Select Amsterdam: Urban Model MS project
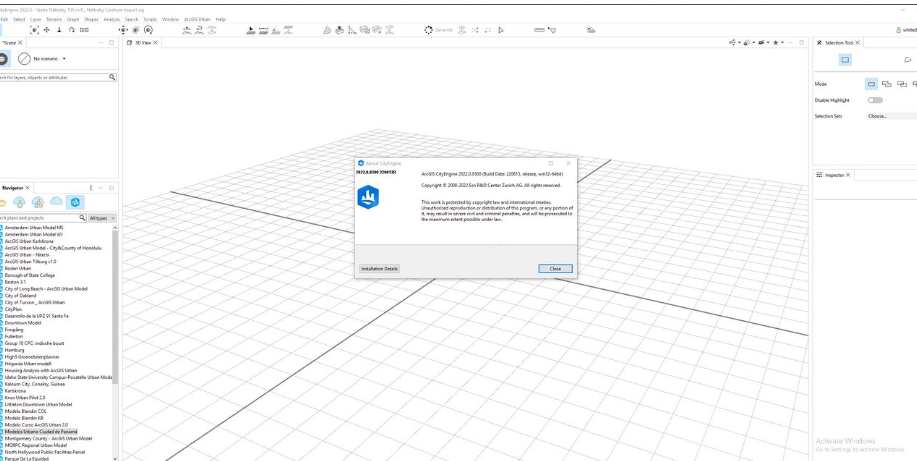Image resolution: width=917 pixels, height=461 pixels. [x=34, y=228]
